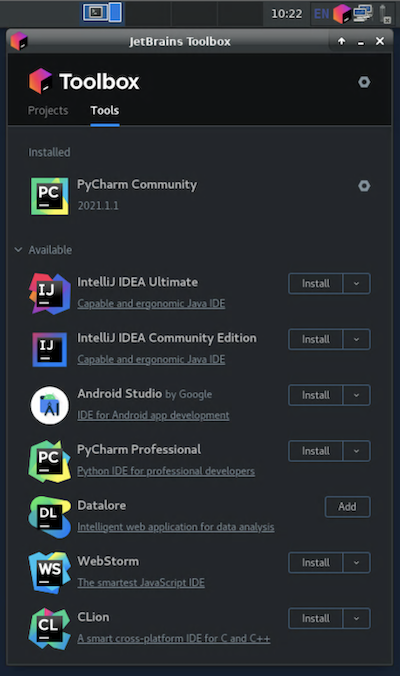
Task: Click the Datalore DL icon
Action: click(x=50, y=517)
